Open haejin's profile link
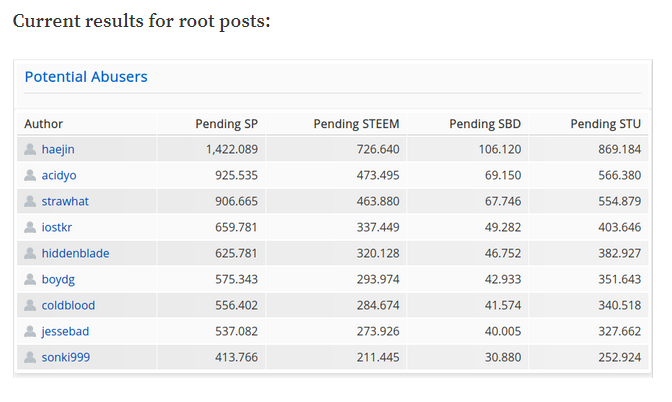672x402 pixels. [58, 149]
